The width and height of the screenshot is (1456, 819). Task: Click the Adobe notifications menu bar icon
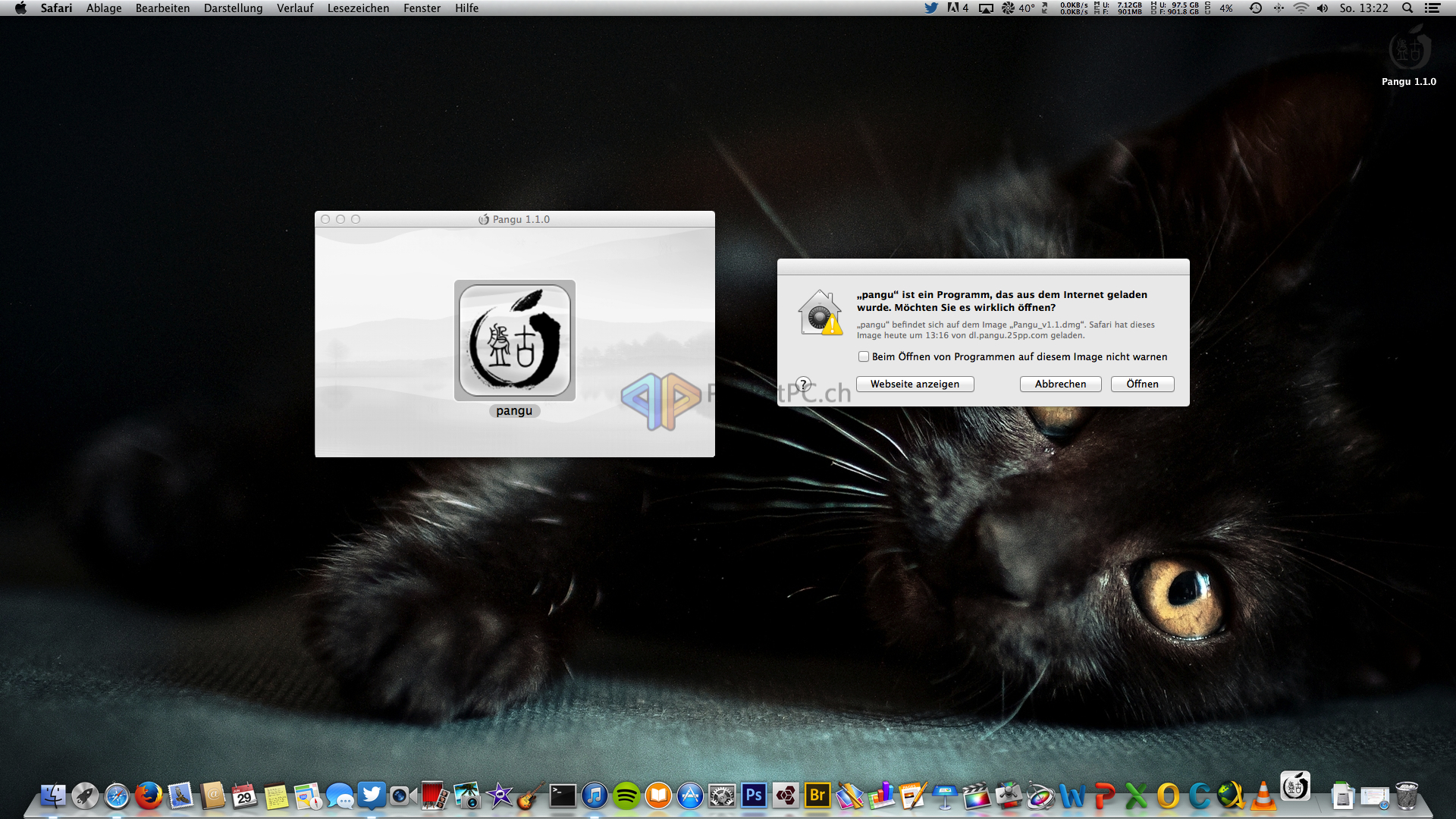pyautogui.click(x=958, y=8)
